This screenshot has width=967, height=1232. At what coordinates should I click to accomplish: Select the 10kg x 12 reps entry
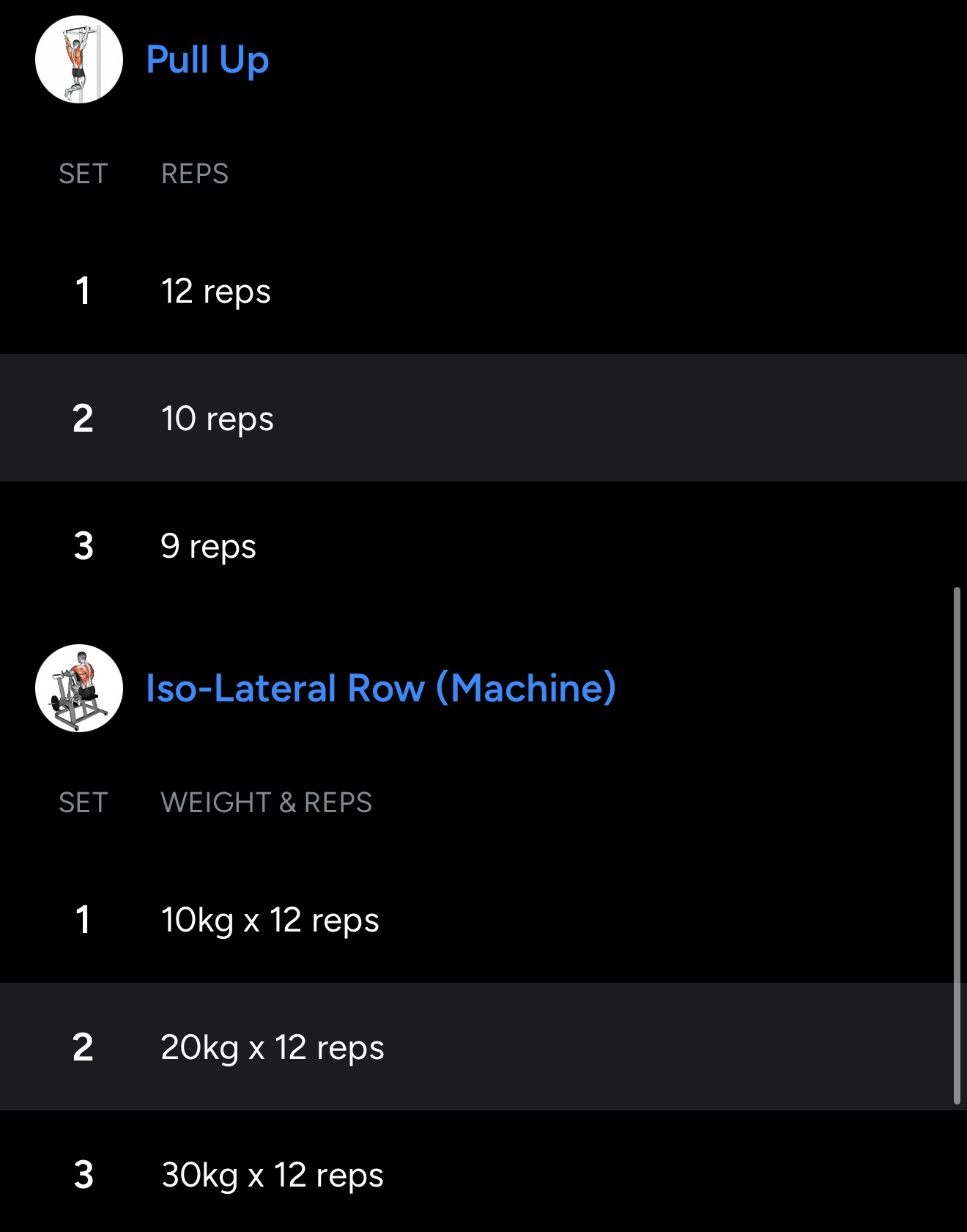270,920
